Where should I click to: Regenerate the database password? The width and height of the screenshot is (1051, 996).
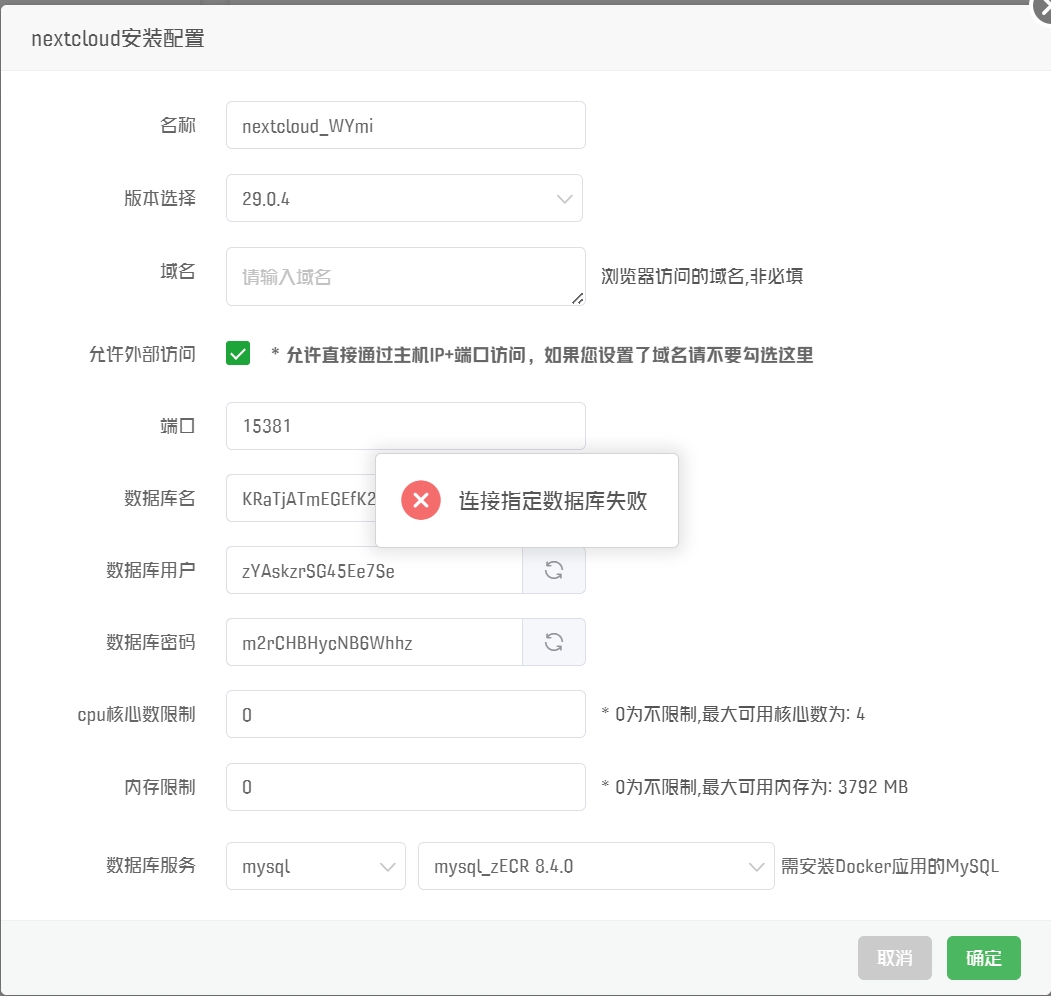click(x=554, y=642)
